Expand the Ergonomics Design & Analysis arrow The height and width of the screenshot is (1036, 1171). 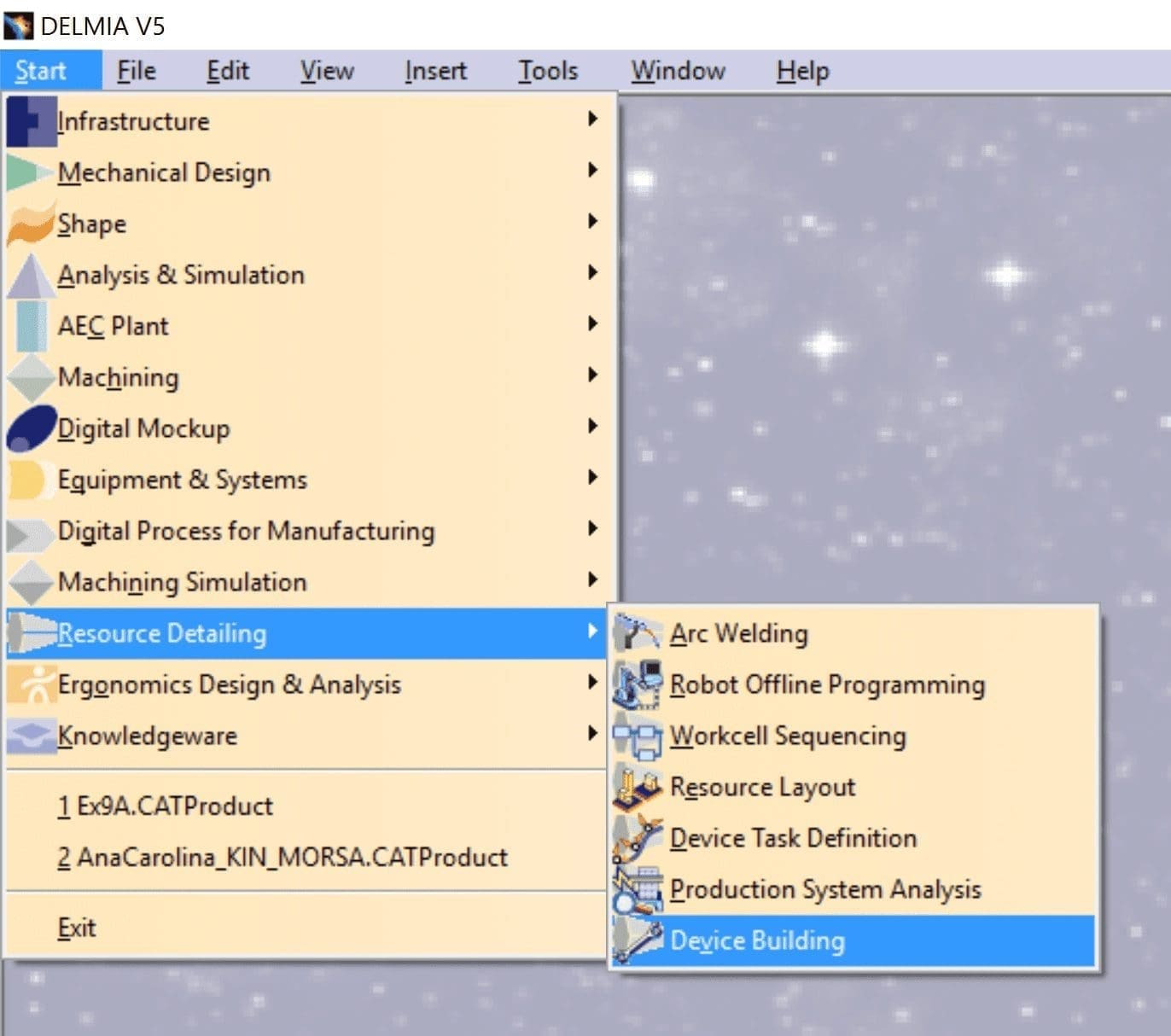(x=592, y=682)
